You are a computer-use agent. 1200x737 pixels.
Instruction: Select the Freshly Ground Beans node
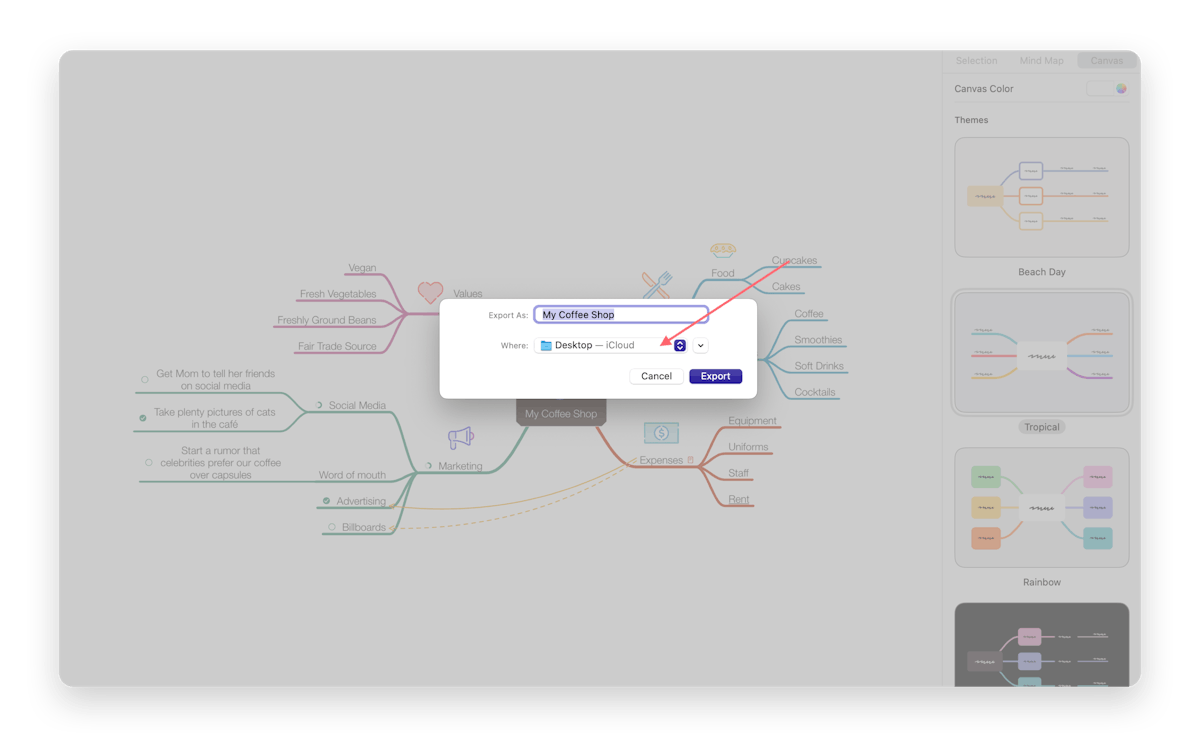(327, 320)
